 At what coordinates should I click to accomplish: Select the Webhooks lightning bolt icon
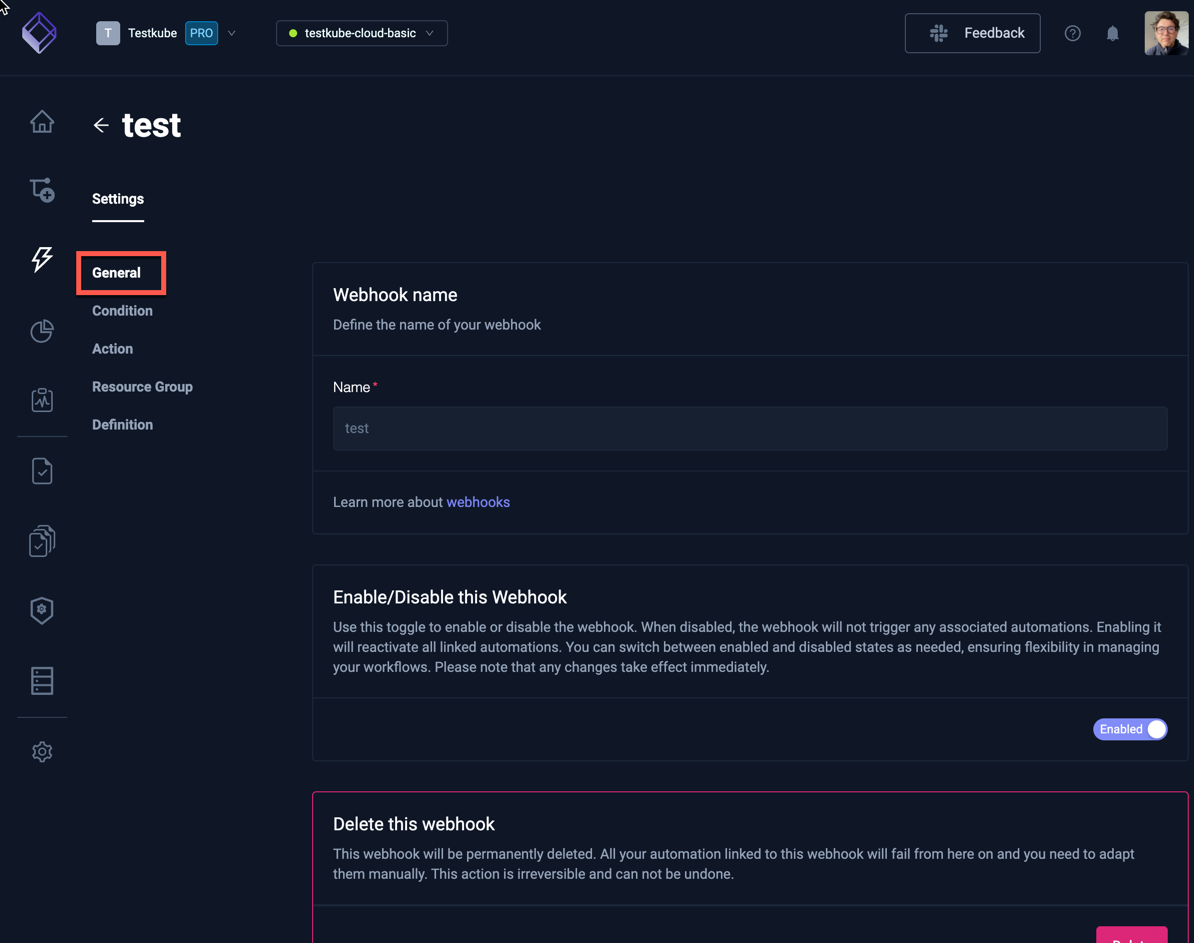42,259
